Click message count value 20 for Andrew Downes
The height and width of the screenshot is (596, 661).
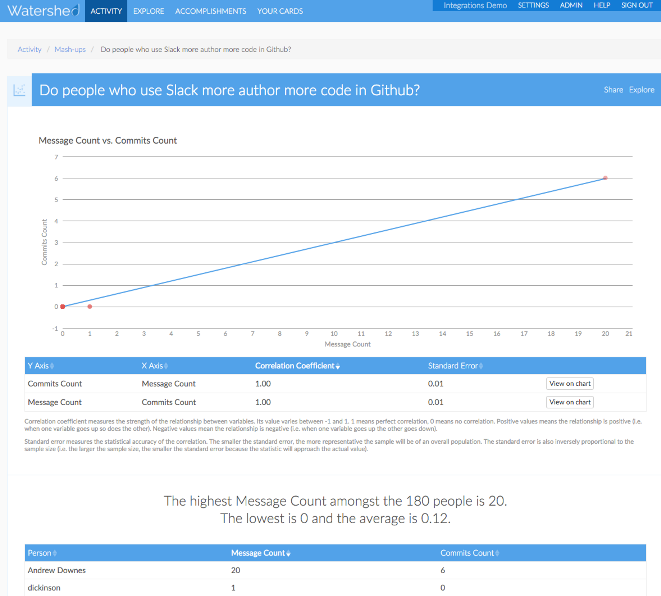(x=235, y=570)
